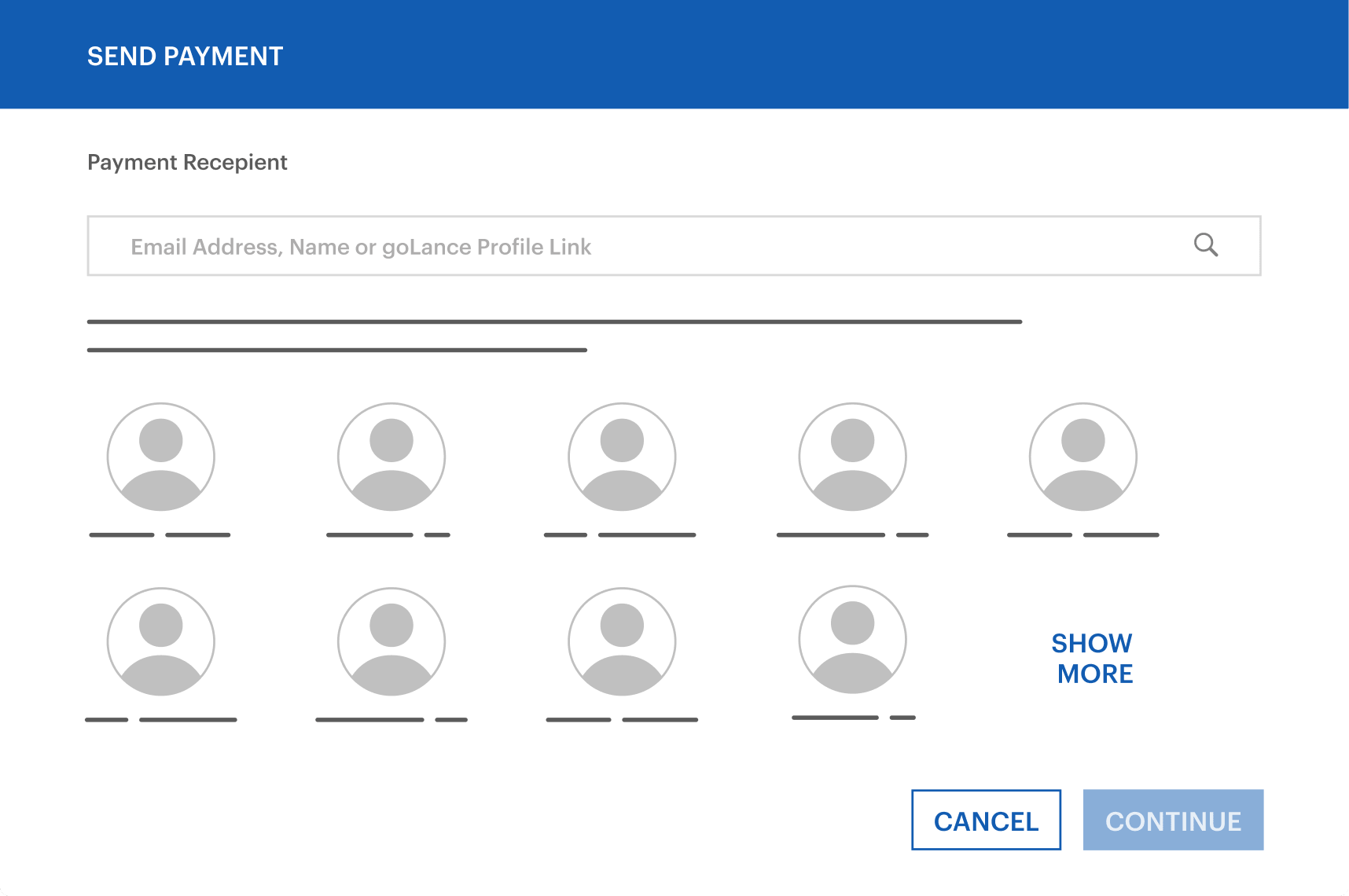Click the Show More link
This screenshot has width=1349, height=896.
(1092, 659)
